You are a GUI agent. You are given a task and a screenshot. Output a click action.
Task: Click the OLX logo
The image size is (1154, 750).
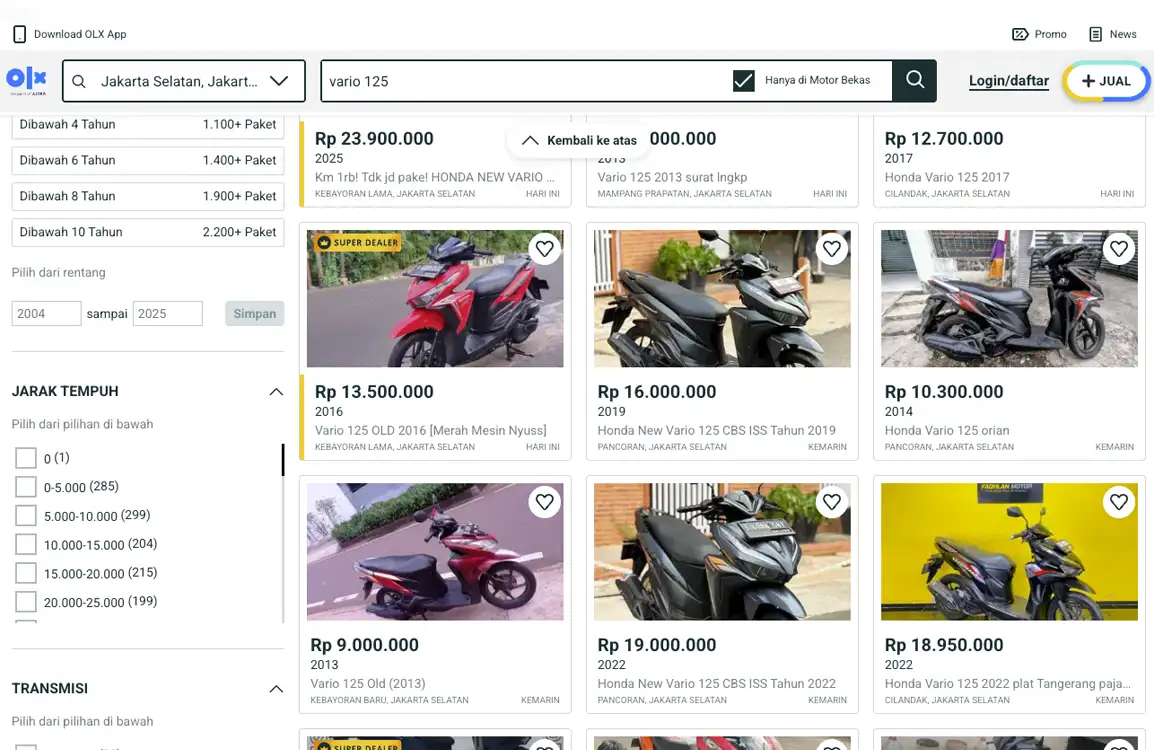click(26, 80)
